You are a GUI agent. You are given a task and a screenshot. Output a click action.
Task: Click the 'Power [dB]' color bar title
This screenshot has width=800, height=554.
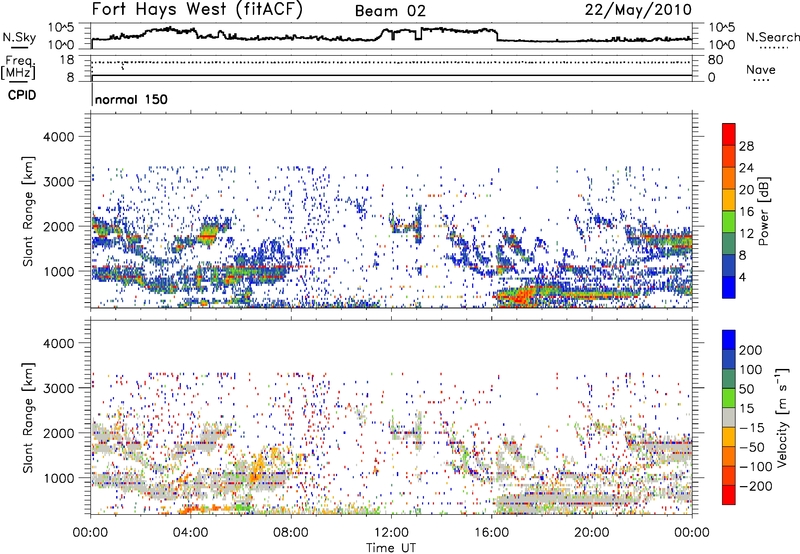763,211
